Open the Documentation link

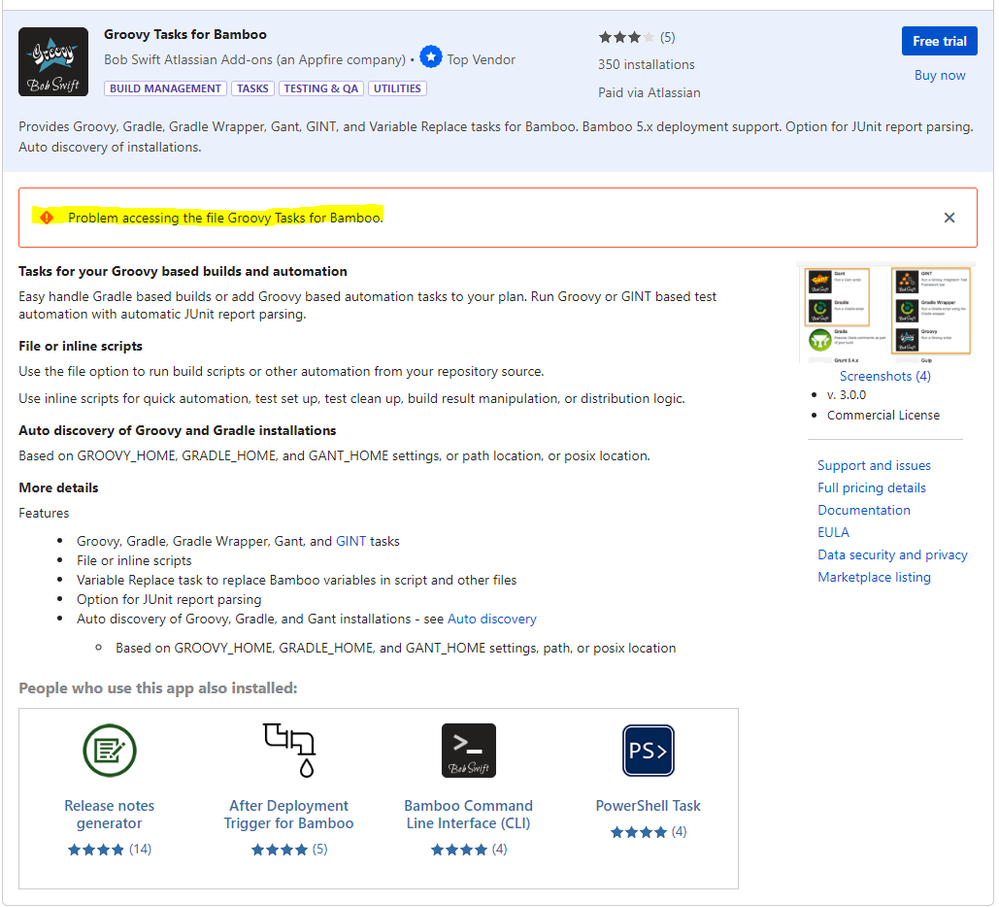coord(864,510)
